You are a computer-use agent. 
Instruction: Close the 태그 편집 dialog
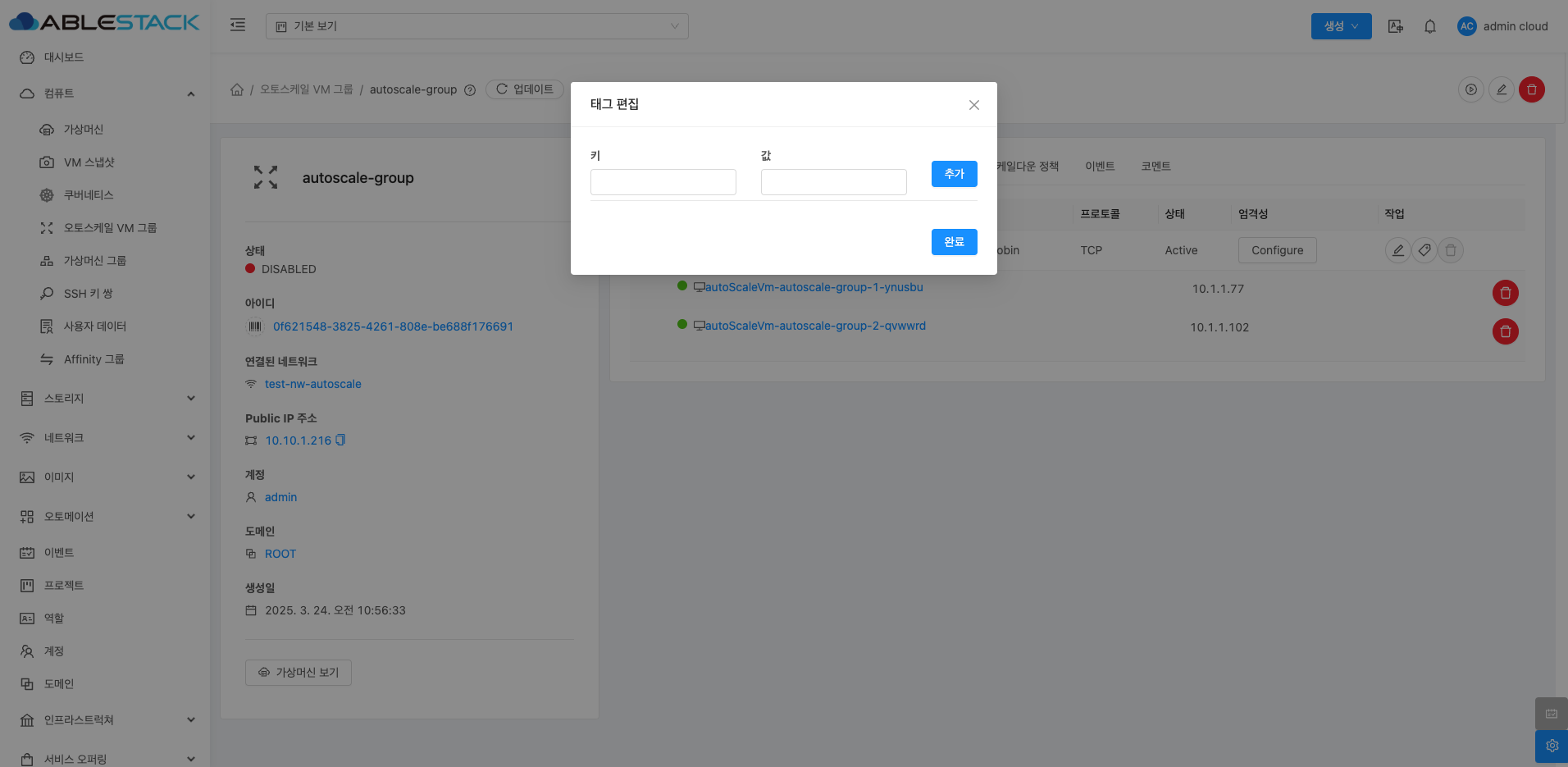pyautogui.click(x=974, y=105)
